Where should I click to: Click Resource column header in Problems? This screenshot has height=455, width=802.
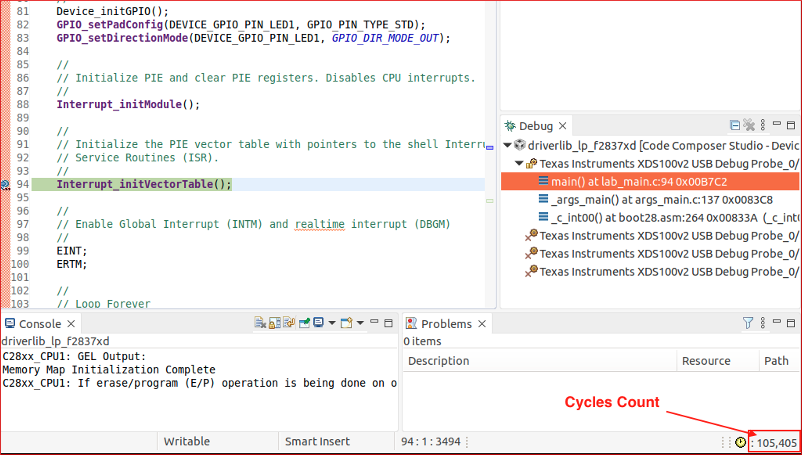(718, 361)
